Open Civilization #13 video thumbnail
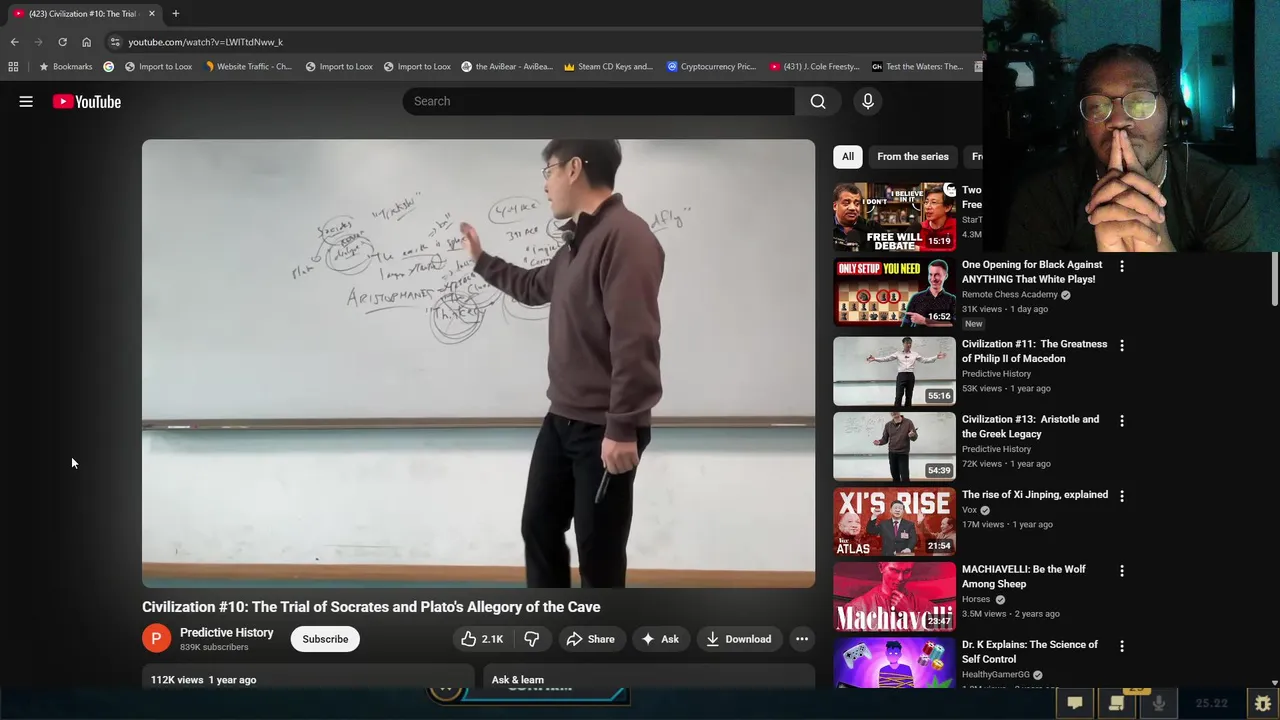 coord(895,446)
